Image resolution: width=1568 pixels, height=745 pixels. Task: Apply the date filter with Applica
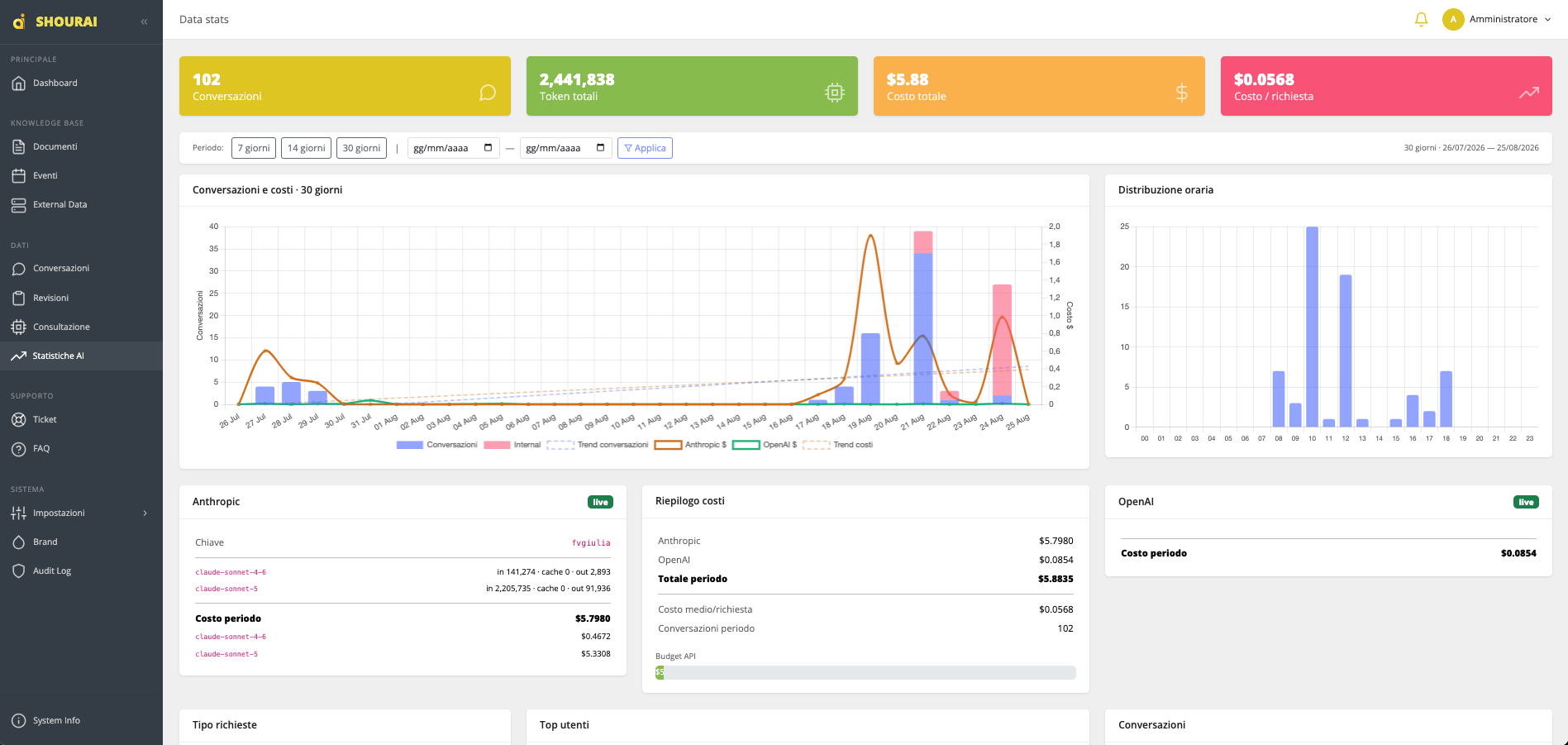[x=645, y=148]
